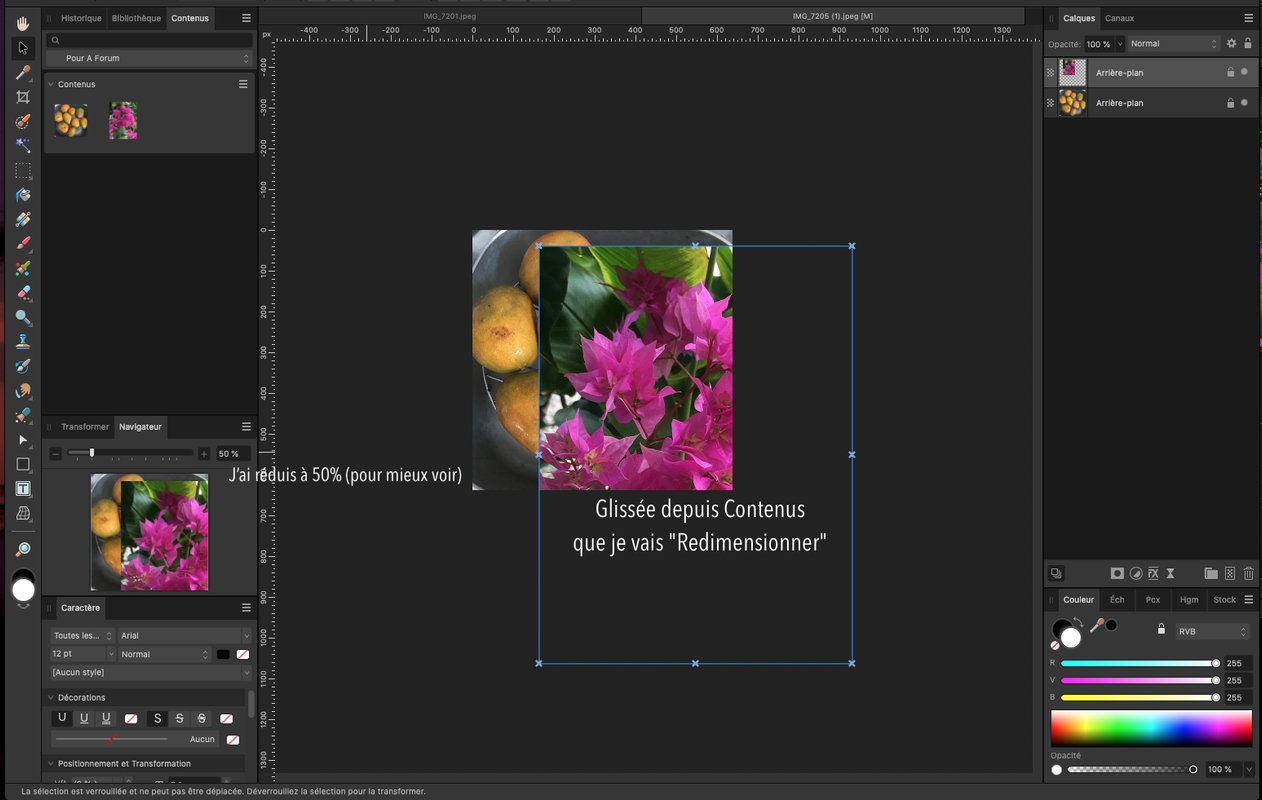Toggle visibility of fruit Arrière-plan layer
Image resolution: width=1262 pixels, height=800 pixels.
point(1244,102)
